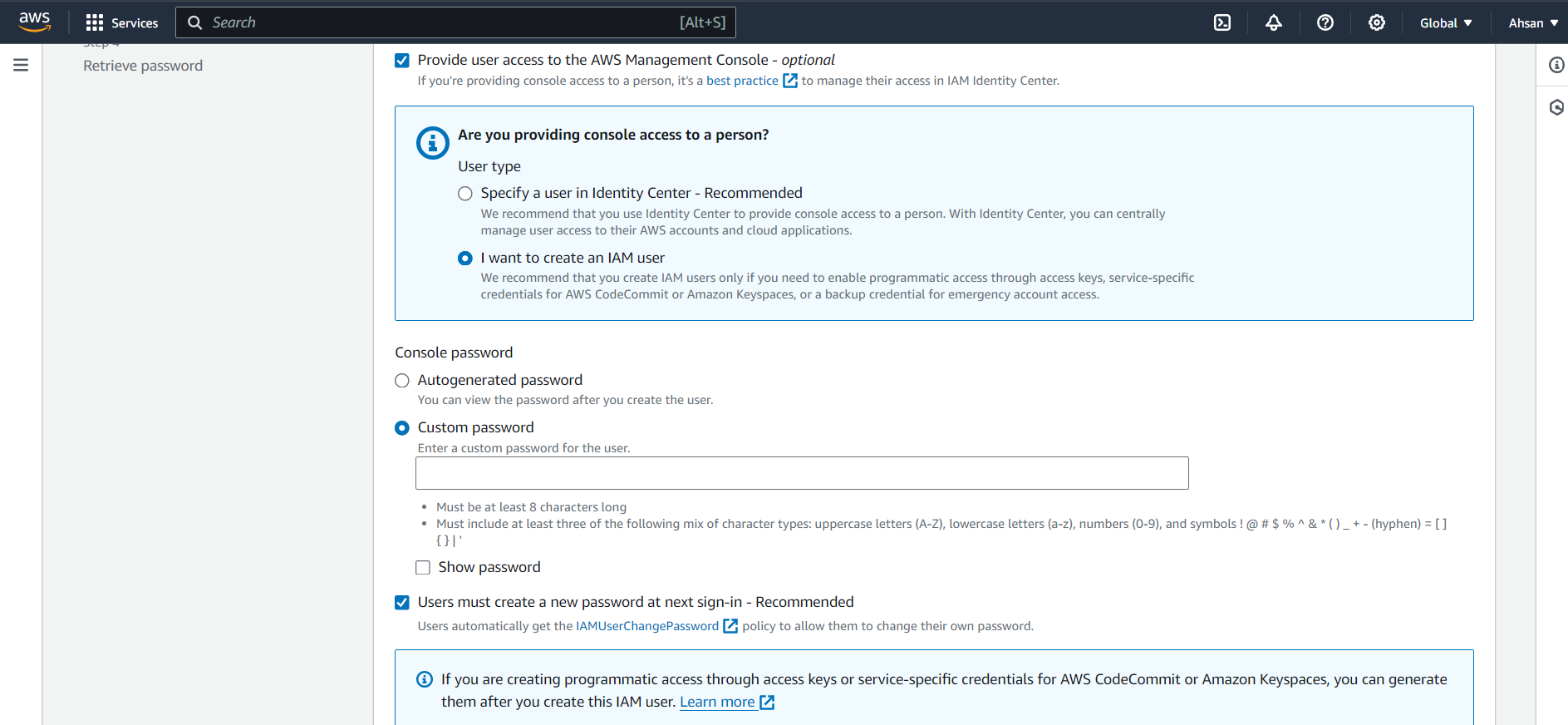Click the Learn more link
This screenshot has height=725, width=1568.
718,702
